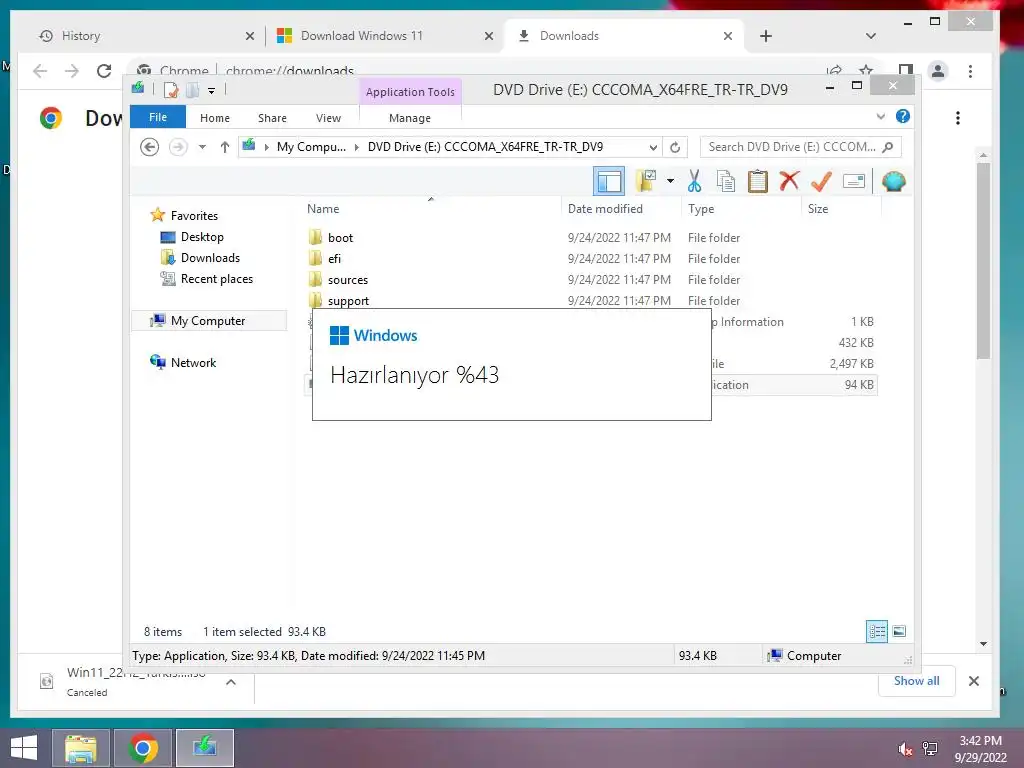Click the folder options icon in toolbar
1024x768 pixels.
pos(647,181)
